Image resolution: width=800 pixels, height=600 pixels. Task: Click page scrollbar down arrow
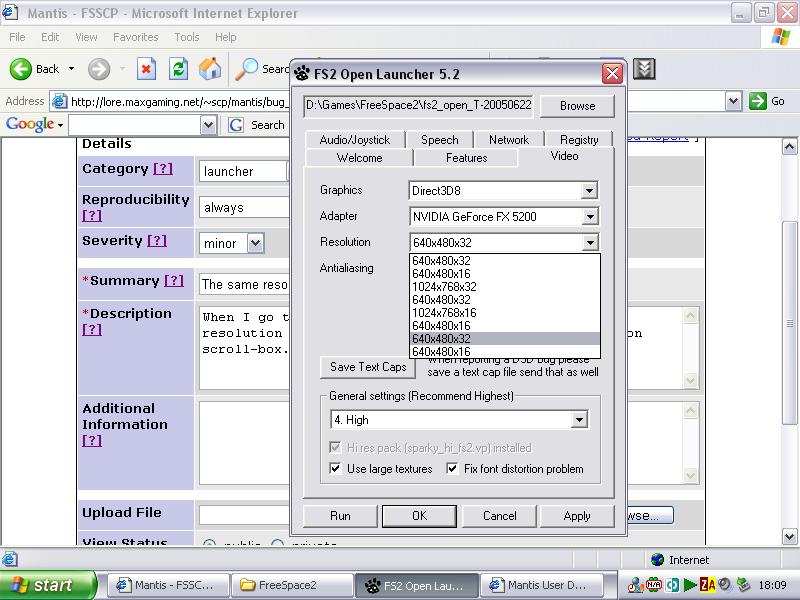(789, 536)
